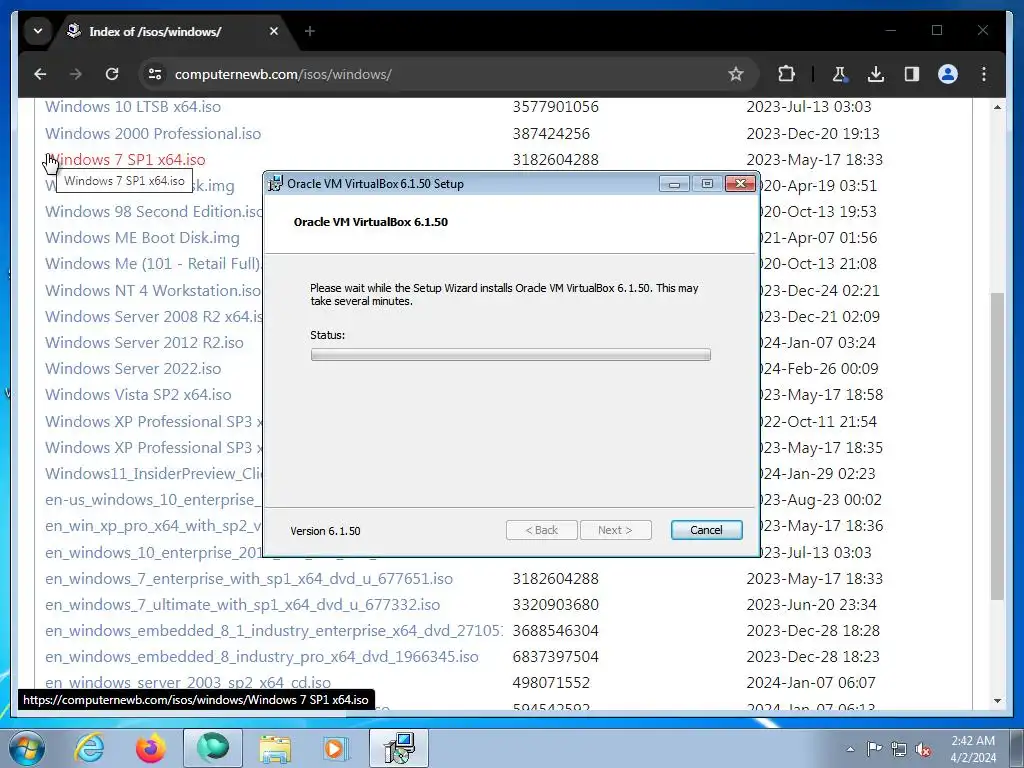Show hidden system tray icons
1024x768 pixels.
click(850, 749)
